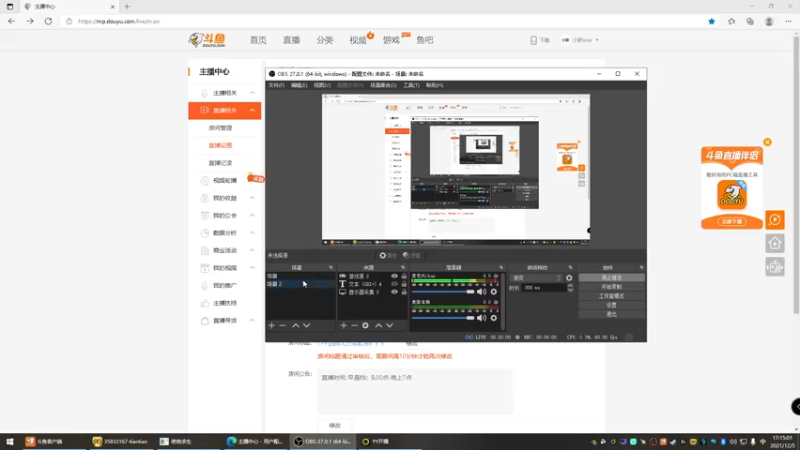Screen dimensions: 800x450
Task: Click 工作室模式 button in OBS
Action: coord(611,296)
